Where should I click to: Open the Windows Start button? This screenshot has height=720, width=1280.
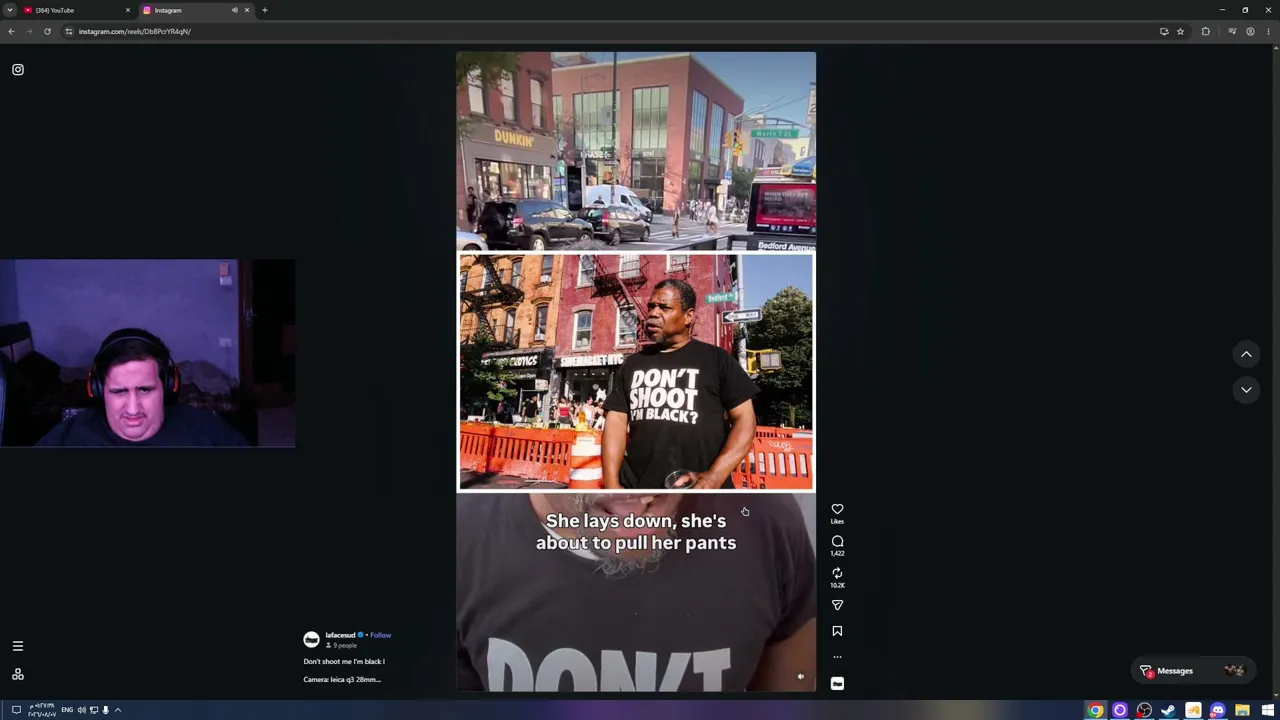click(x=1268, y=710)
